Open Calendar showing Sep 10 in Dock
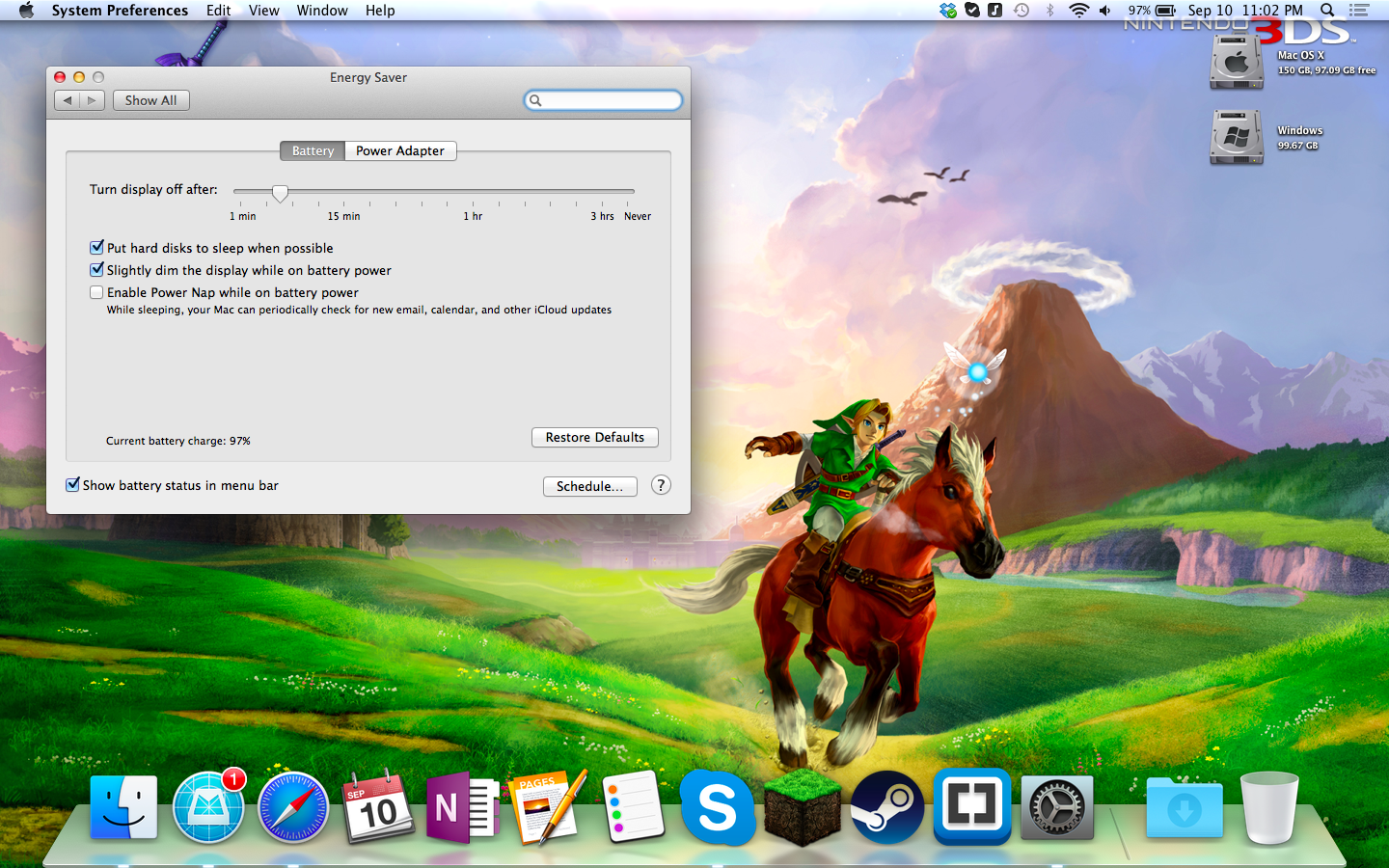Screen dimensions: 1389x868 coord(378,807)
